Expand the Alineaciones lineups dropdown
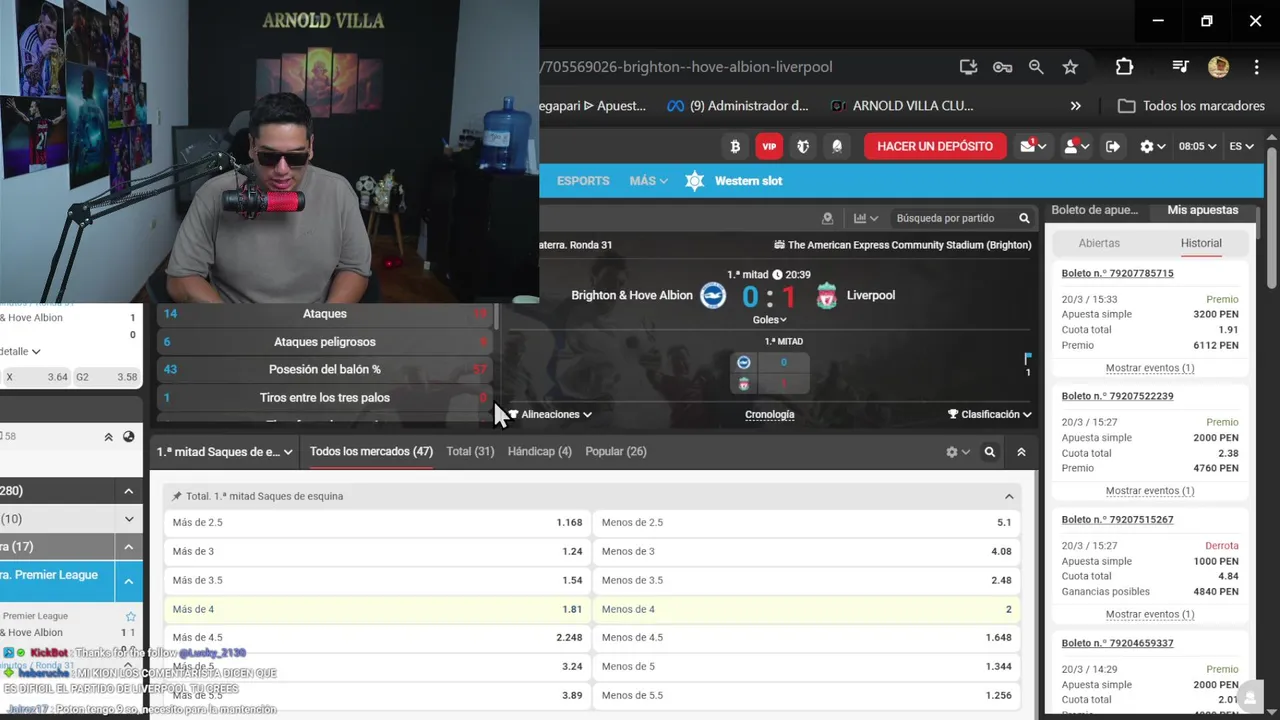 tap(550, 414)
